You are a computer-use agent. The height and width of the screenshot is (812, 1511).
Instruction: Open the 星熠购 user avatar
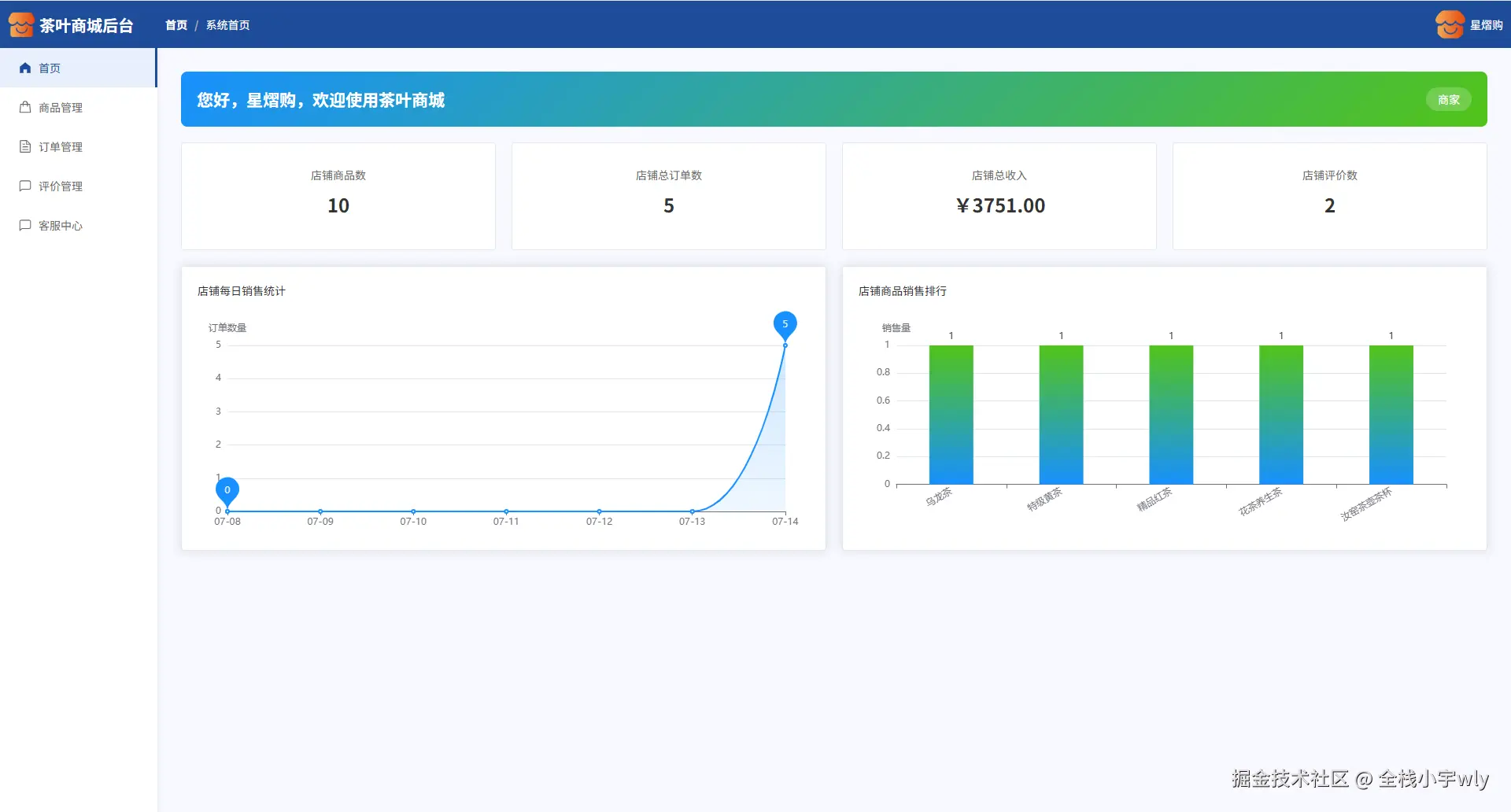[1450, 25]
